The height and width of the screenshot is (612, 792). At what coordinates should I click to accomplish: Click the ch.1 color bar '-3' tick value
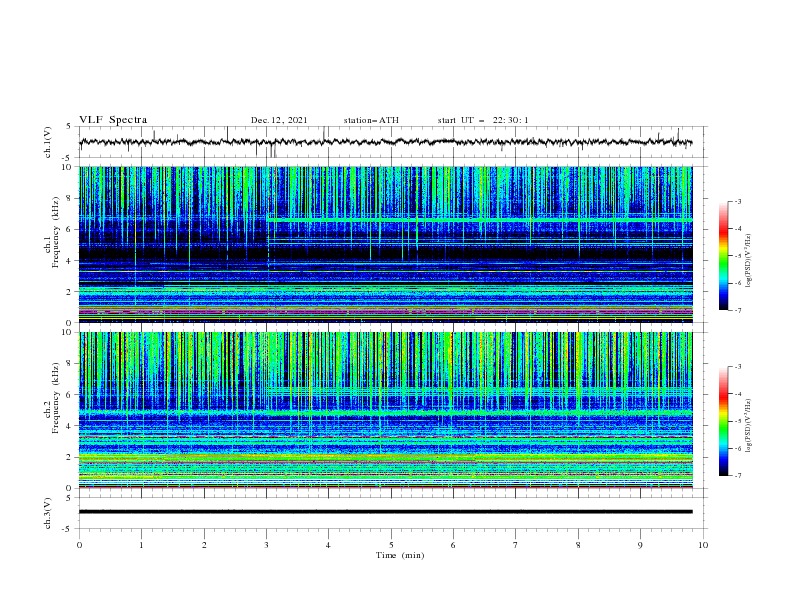[737, 202]
